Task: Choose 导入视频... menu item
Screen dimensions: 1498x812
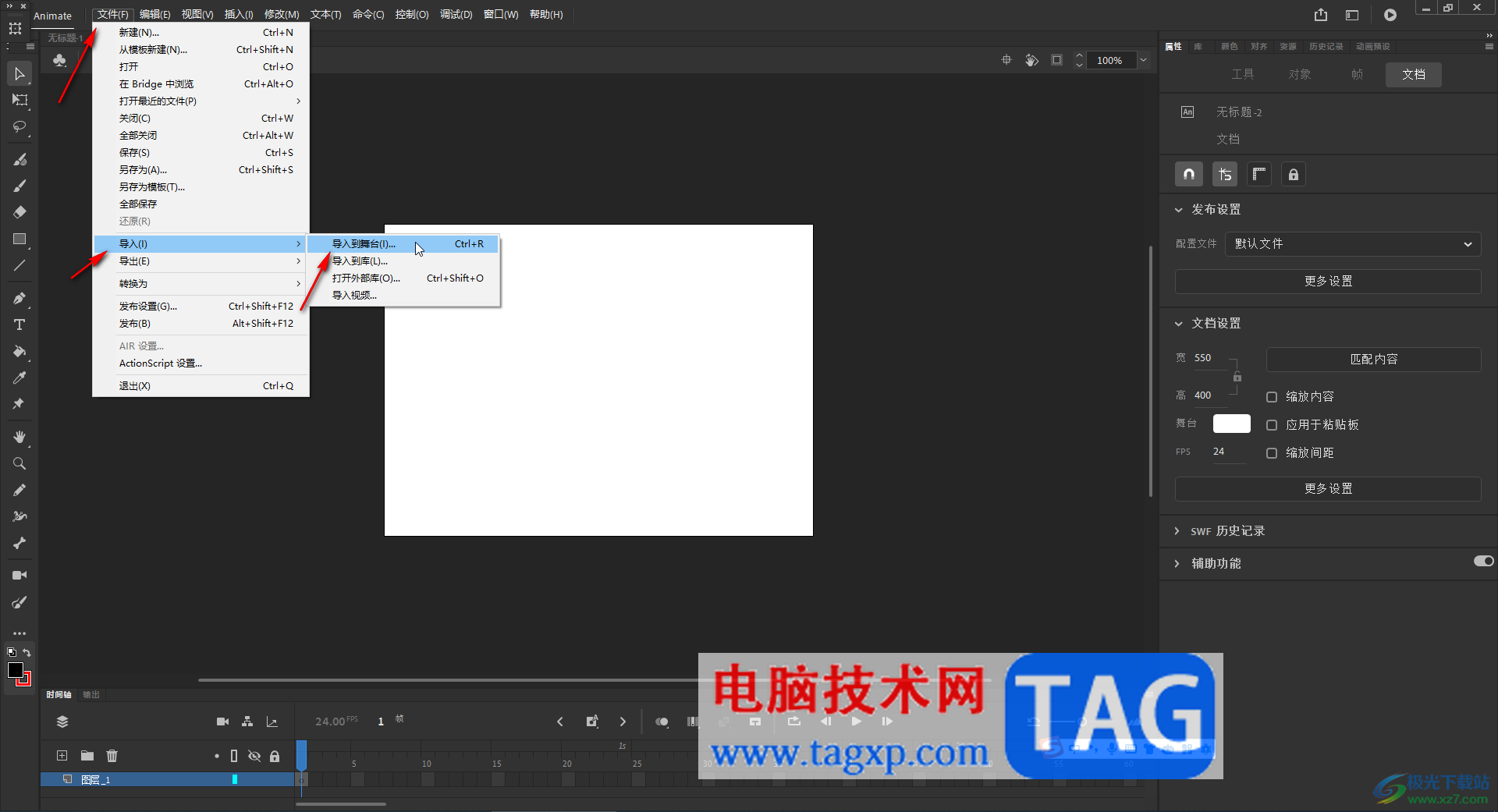Action: (x=403, y=296)
